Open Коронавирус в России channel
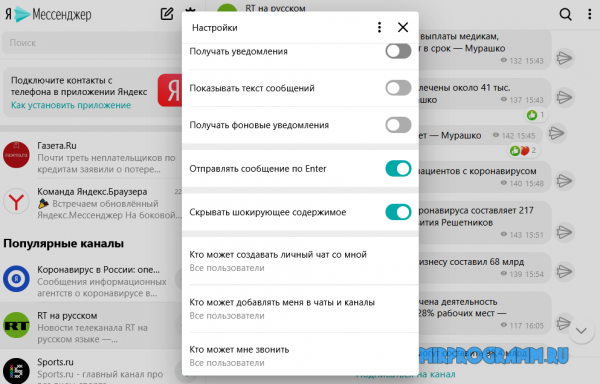 (x=92, y=281)
